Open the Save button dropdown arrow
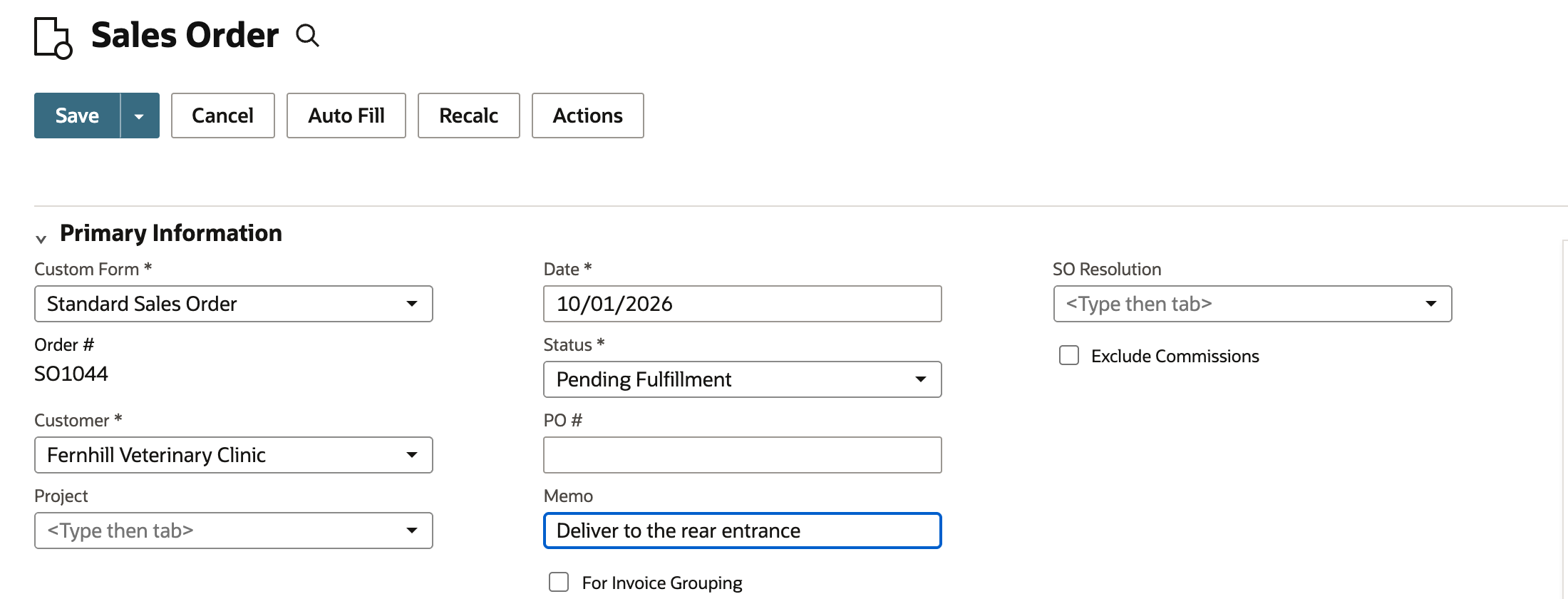 140,116
